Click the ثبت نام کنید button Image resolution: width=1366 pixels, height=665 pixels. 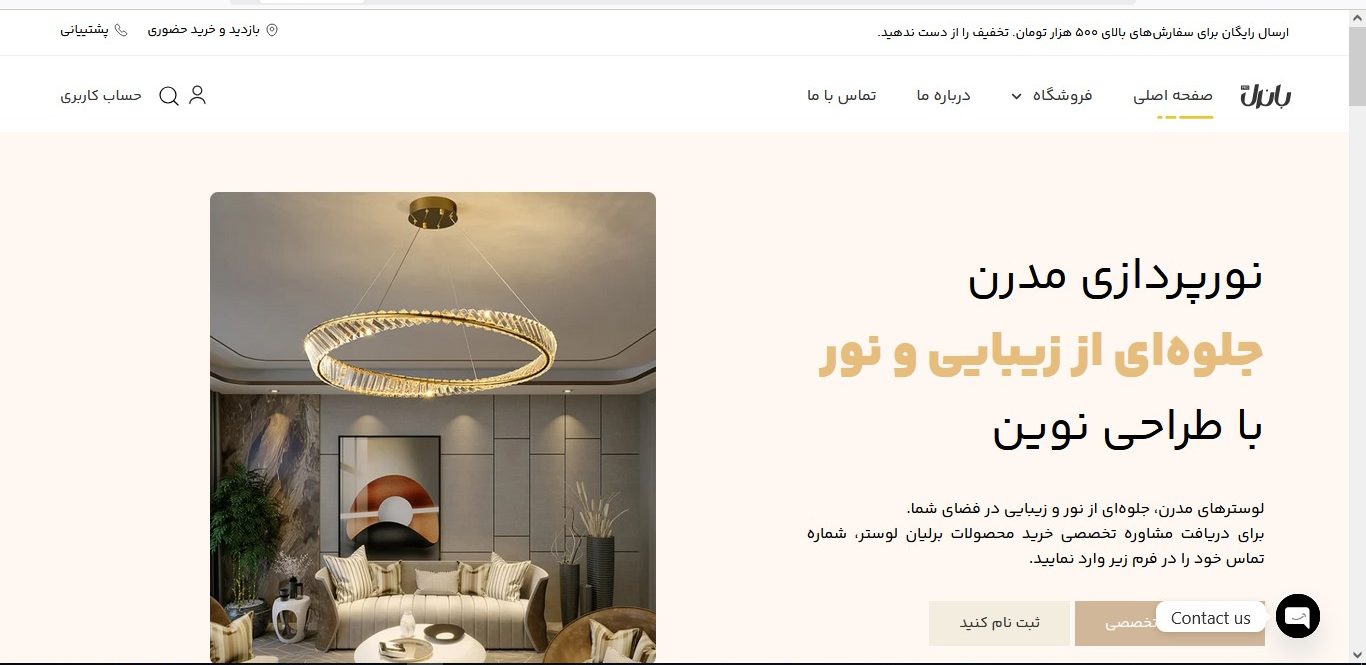tap(999, 623)
